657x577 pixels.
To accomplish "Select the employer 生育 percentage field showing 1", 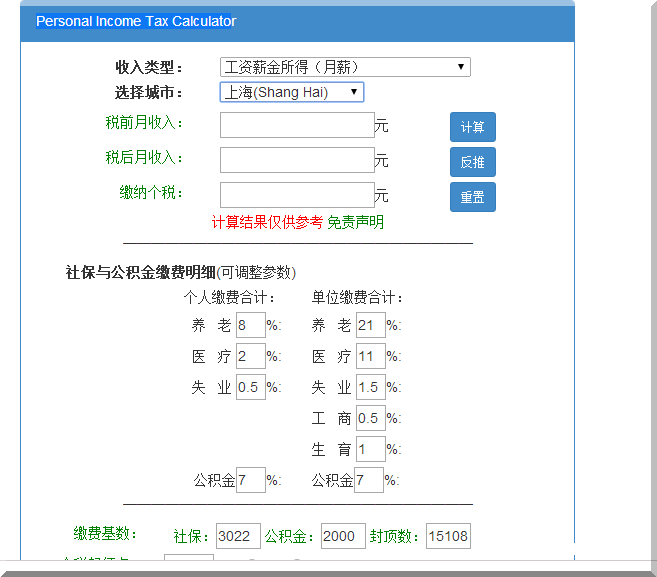I will coord(371,449).
